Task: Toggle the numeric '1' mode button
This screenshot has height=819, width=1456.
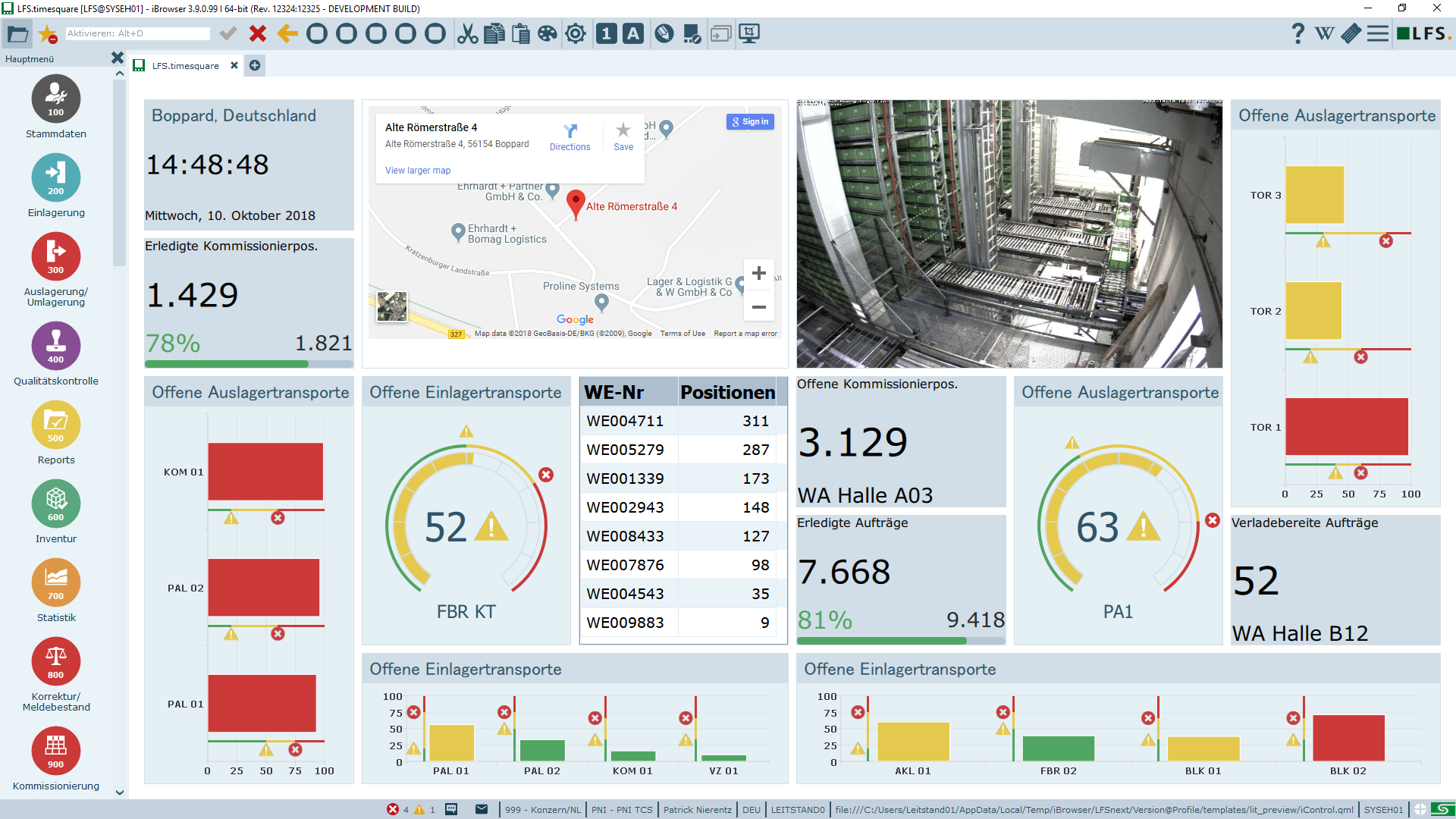Action: 606,33
